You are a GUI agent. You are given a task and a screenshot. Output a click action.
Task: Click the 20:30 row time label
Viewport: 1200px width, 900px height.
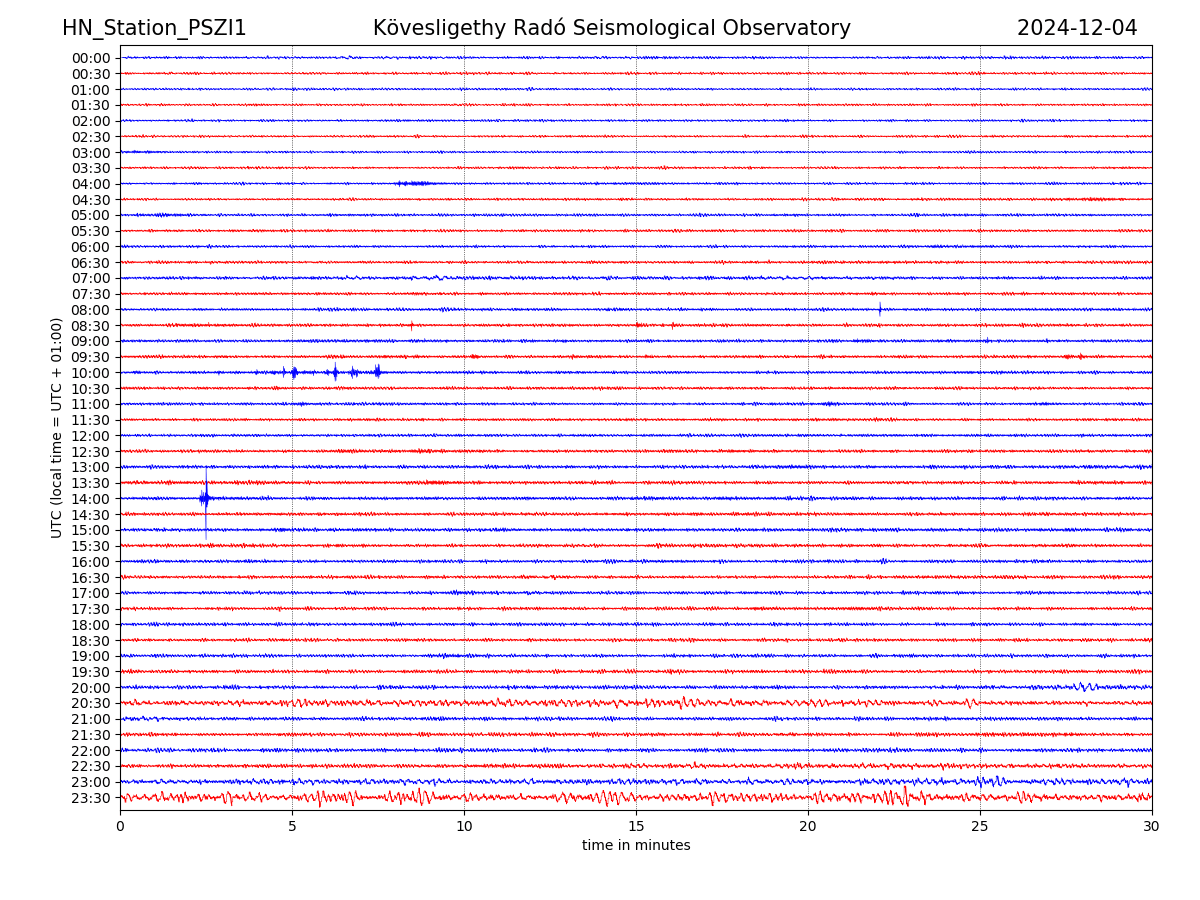point(91,704)
